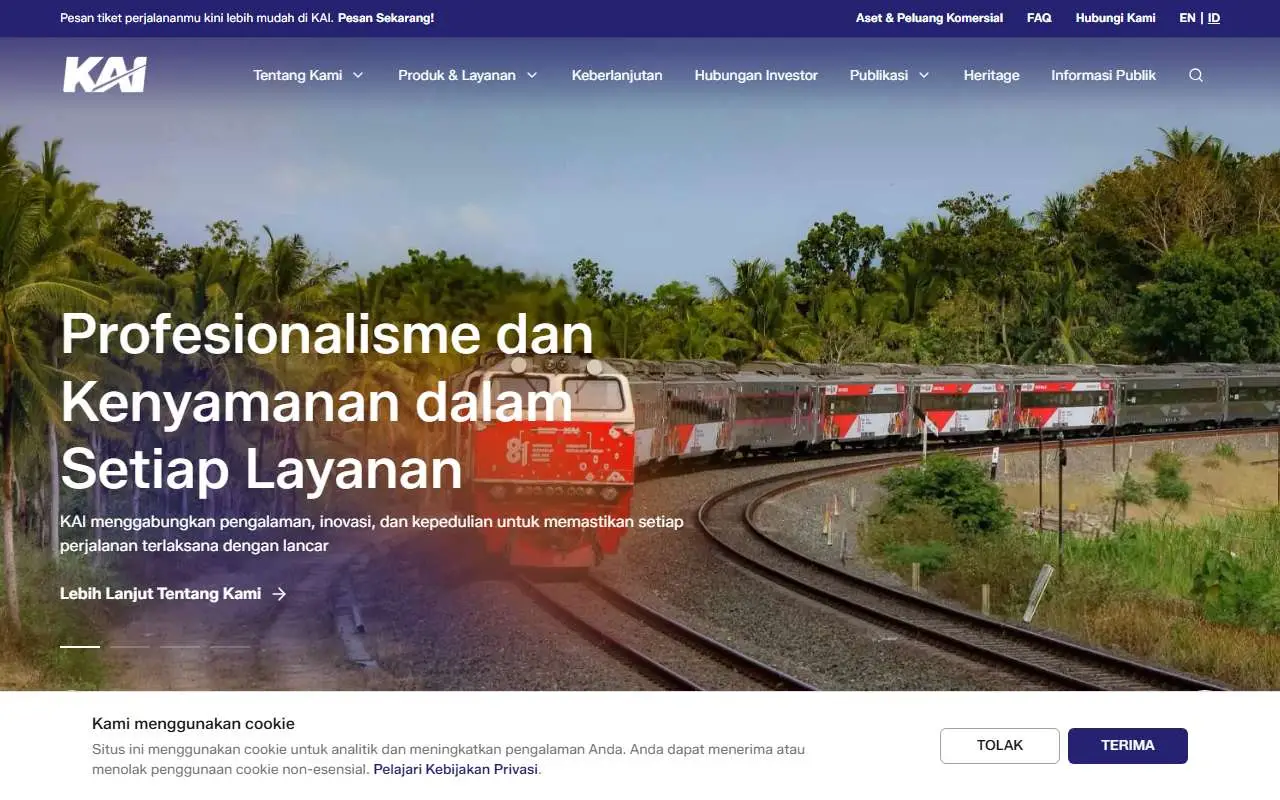
Task: Click the Kami menggunakan cookie heading
Action: [193, 724]
